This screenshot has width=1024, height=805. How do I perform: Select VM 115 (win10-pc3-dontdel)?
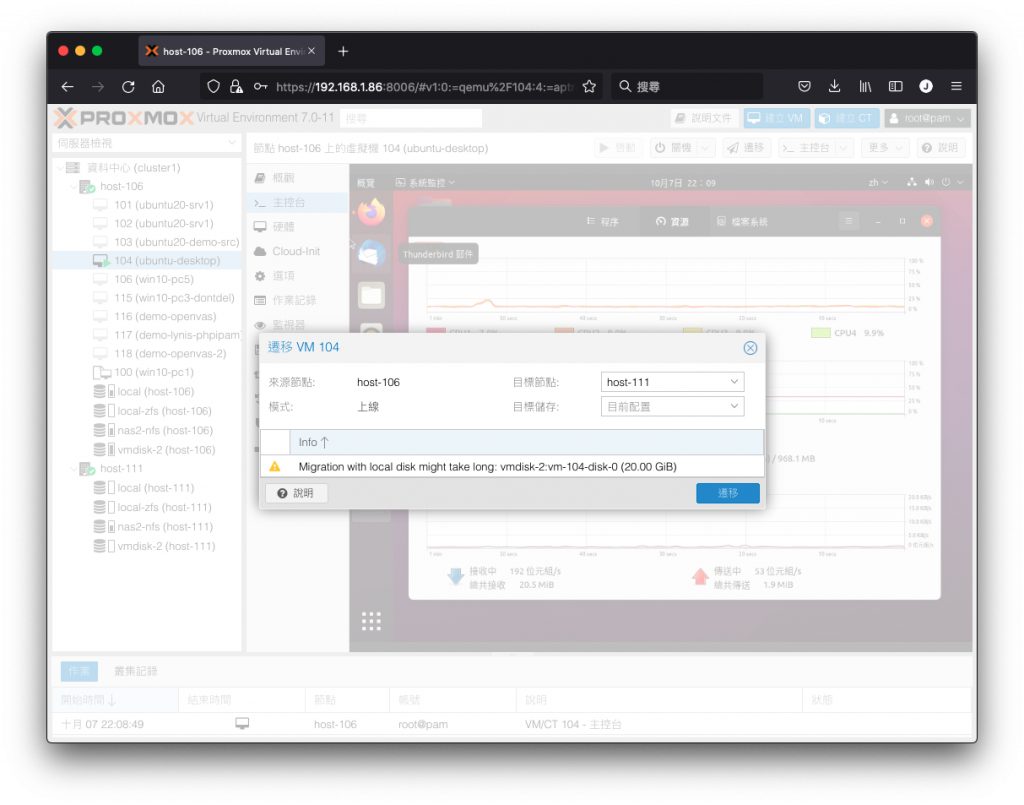pyautogui.click(x=174, y=298)
